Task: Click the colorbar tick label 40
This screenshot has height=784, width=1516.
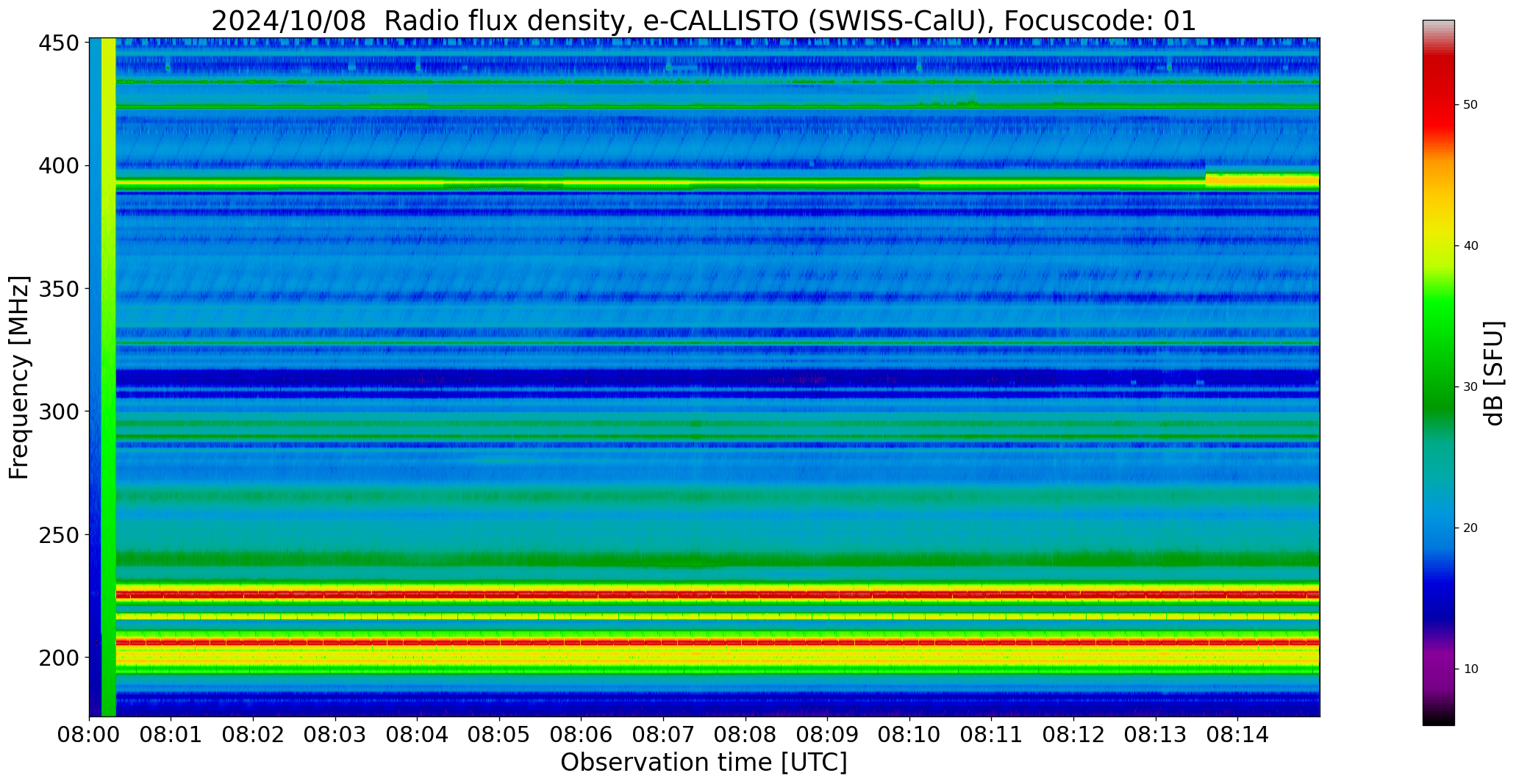Action: [x=1470, y=246]
